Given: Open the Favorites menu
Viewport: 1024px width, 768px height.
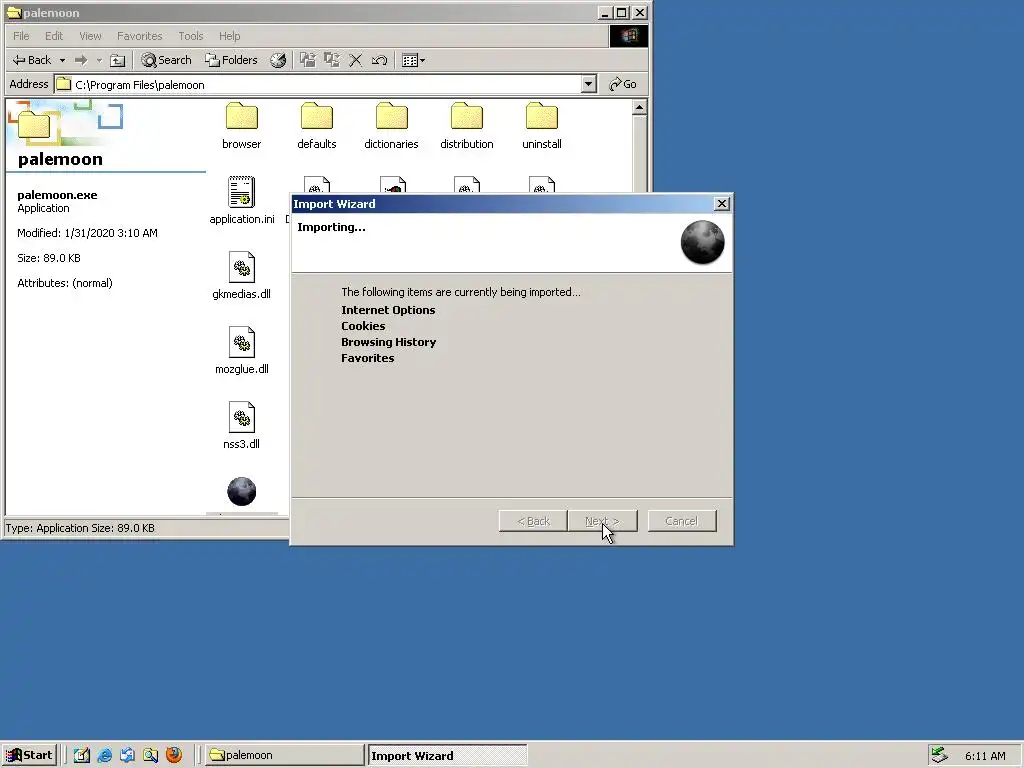Looking at the screenshot, I should (x=139, y=36).
